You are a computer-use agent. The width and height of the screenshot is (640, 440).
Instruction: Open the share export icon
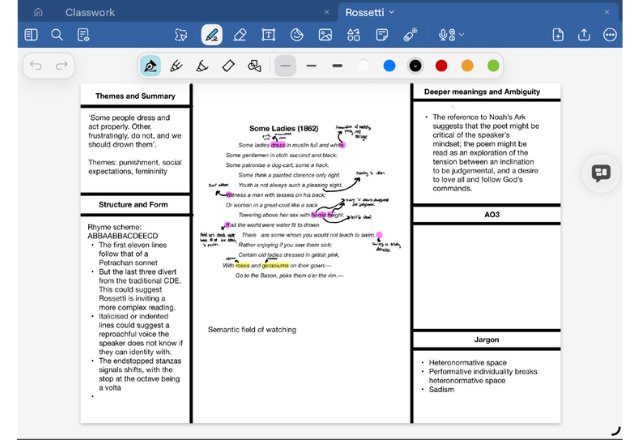click(x=584, y=35)
